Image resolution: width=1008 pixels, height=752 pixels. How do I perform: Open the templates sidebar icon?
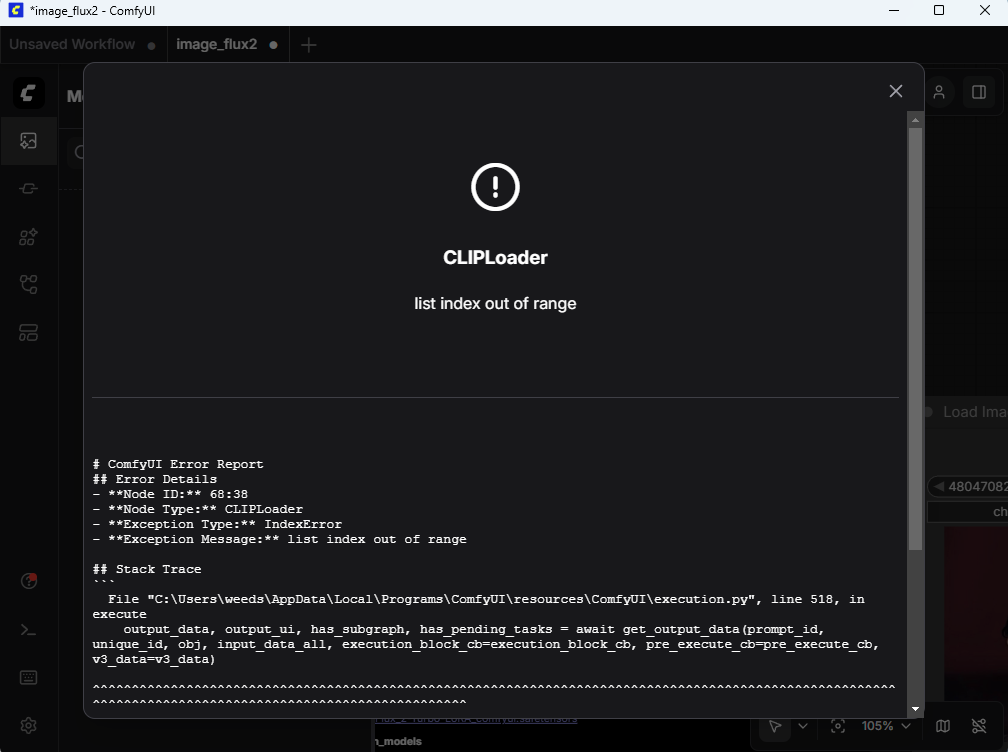[28, 332]
